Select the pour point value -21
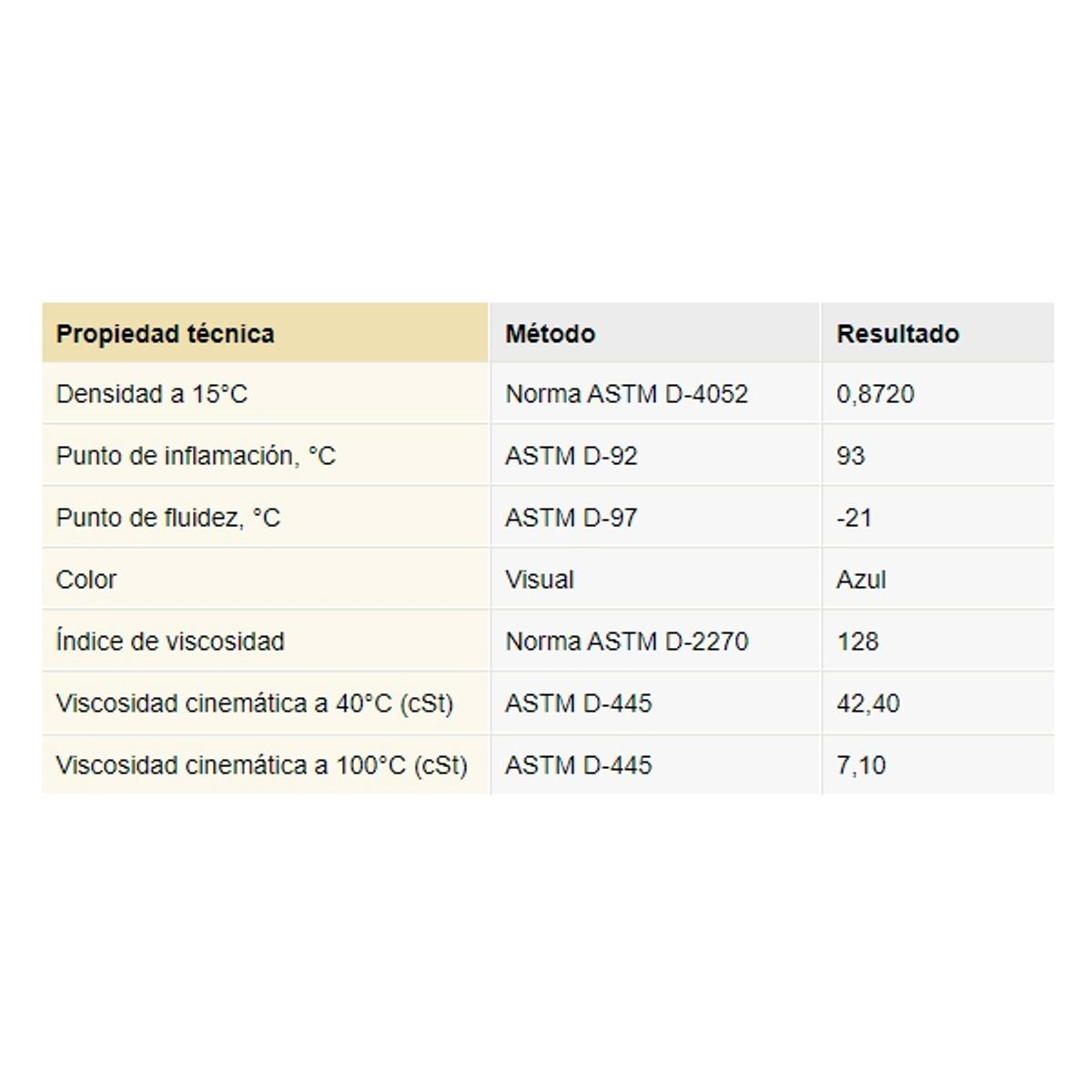 click(x=854, y=518)
